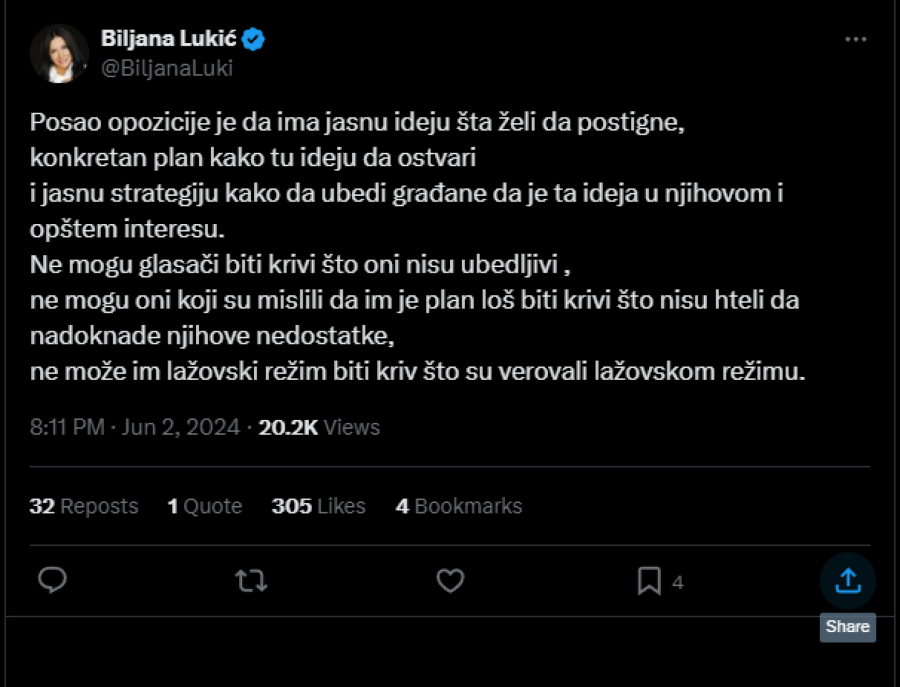Open the repost/quote options dropdown
The height and width of the screenshot is (687, 900).
251,580
